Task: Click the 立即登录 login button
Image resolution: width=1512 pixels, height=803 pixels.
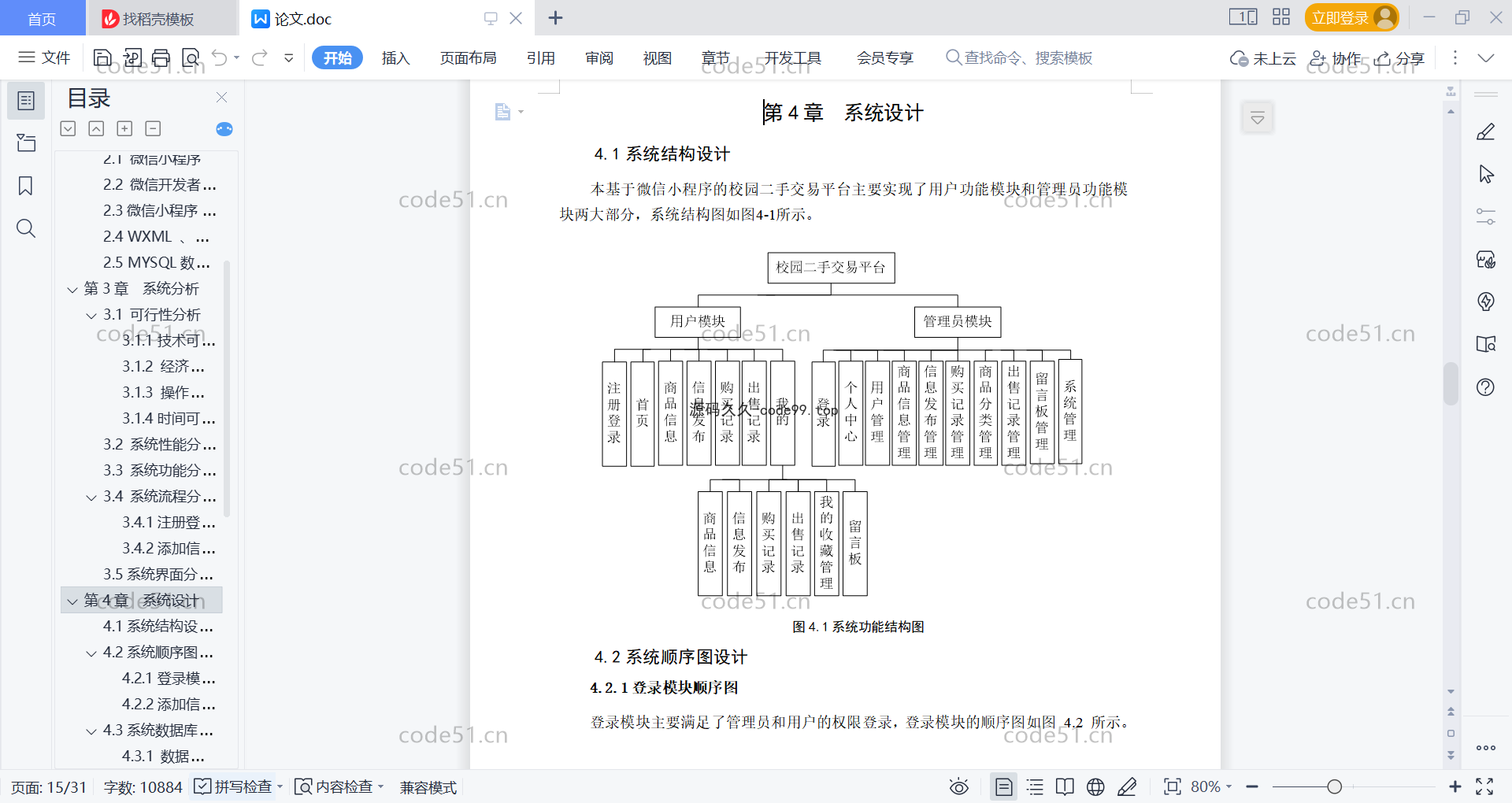Action: pyautogui.click(x=1351, y=17)
